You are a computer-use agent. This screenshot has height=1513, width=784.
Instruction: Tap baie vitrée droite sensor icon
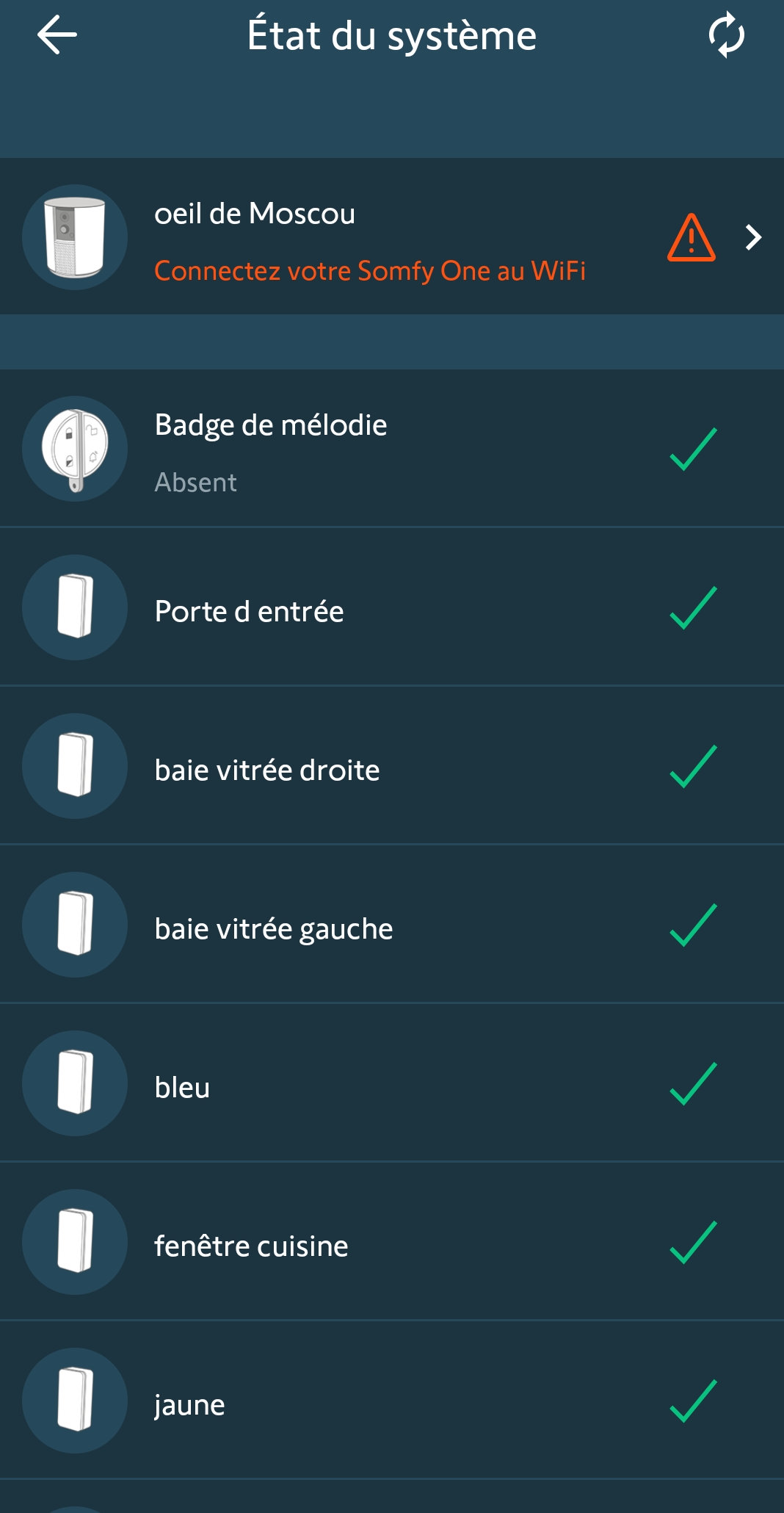click(x=75, y=766)
